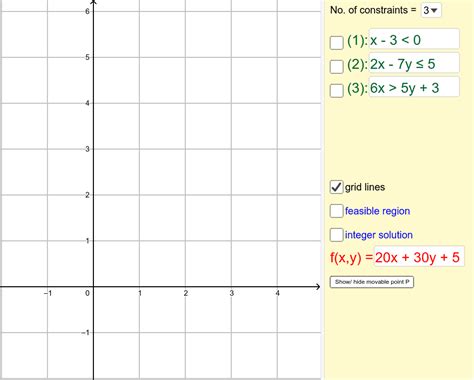Enable the feasible region checkbox
This screenshot has width=474, height=380.
pyautogui.click(x=336, y=211)
